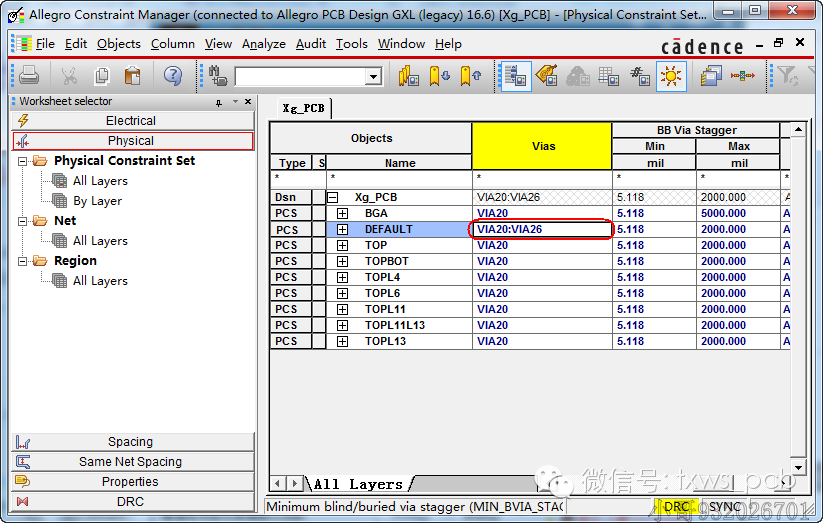Click the 5000.000 Max value for BGA
Image resolution: width=823 pixels, height=523 pixels.
(738, 213)
